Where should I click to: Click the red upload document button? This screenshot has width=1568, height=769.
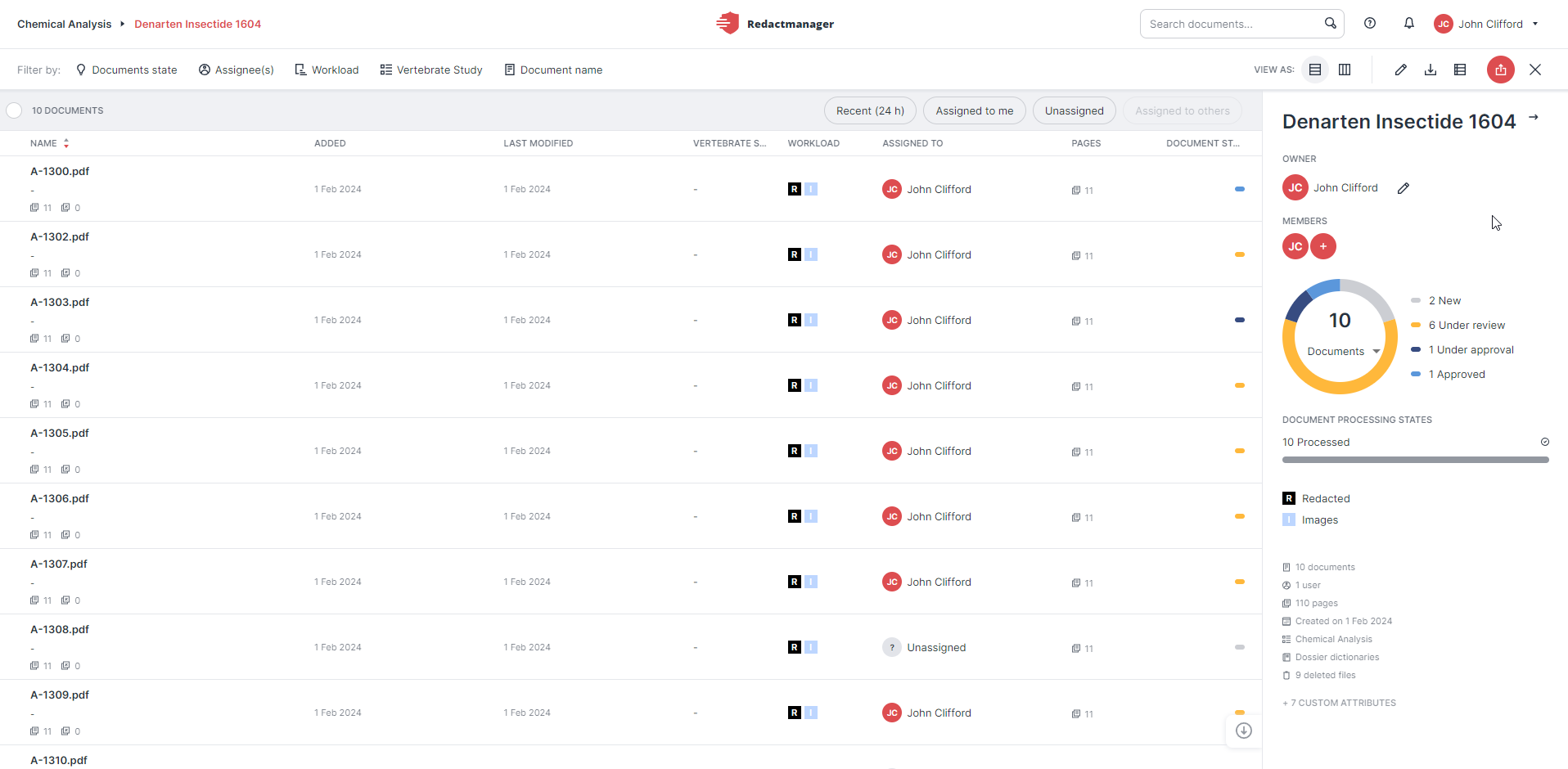click(x=1501, y=70)
